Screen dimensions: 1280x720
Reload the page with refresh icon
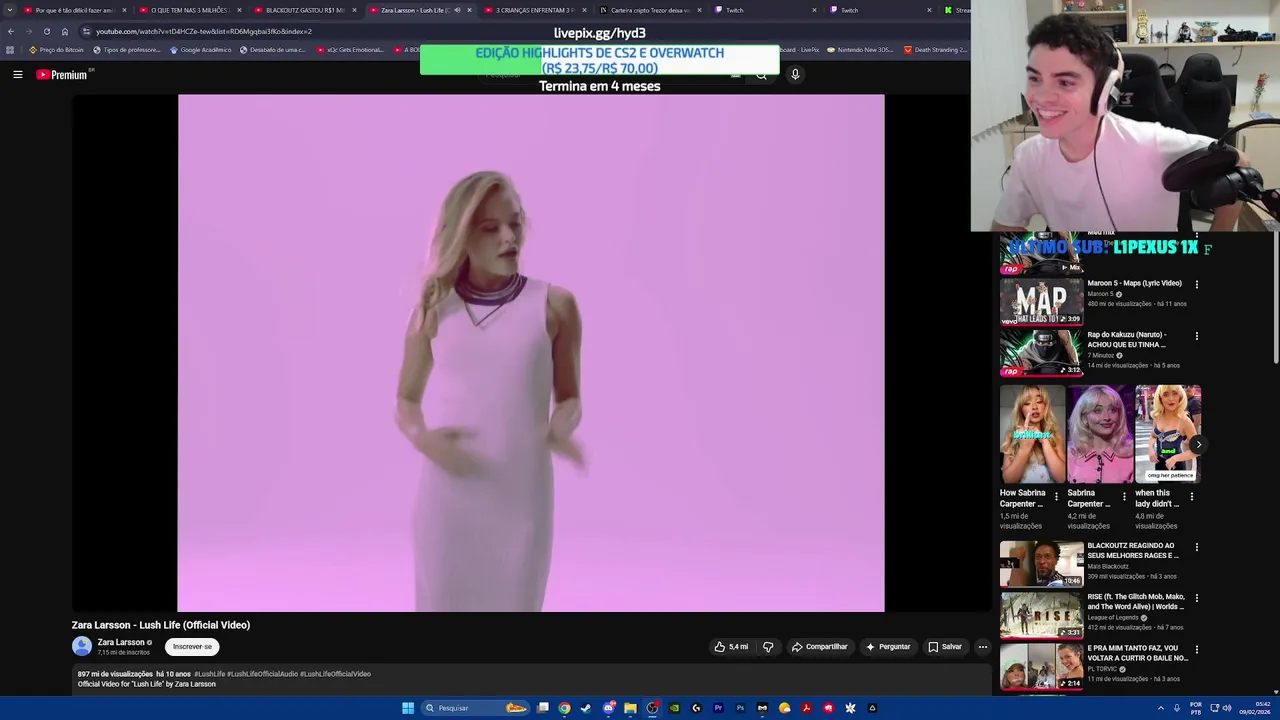coord(46,31)
